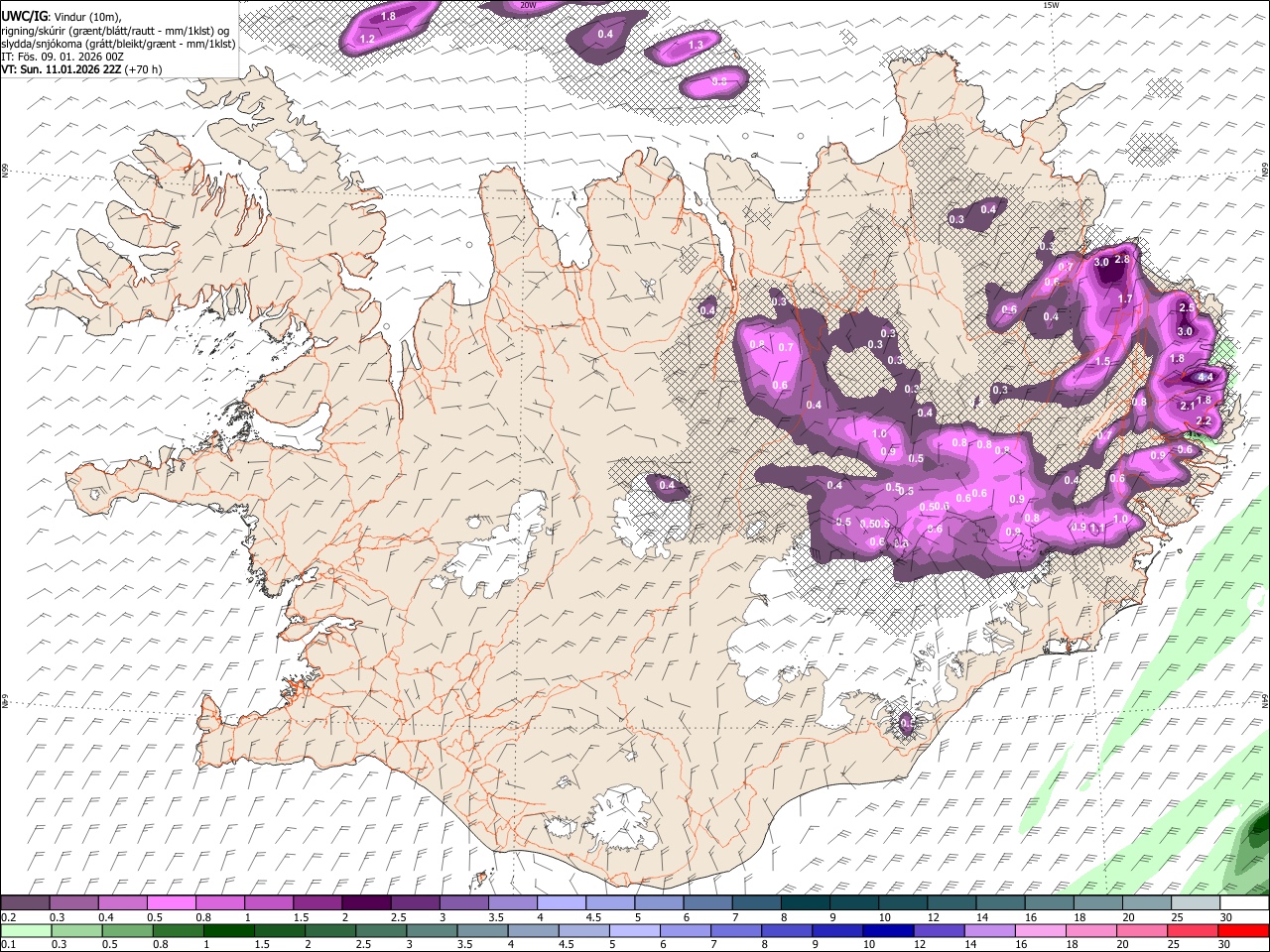Click the 'slydda/snjókoma' legend description line
The height and width of the screenshot is (952, 1270).
(118, 44)
